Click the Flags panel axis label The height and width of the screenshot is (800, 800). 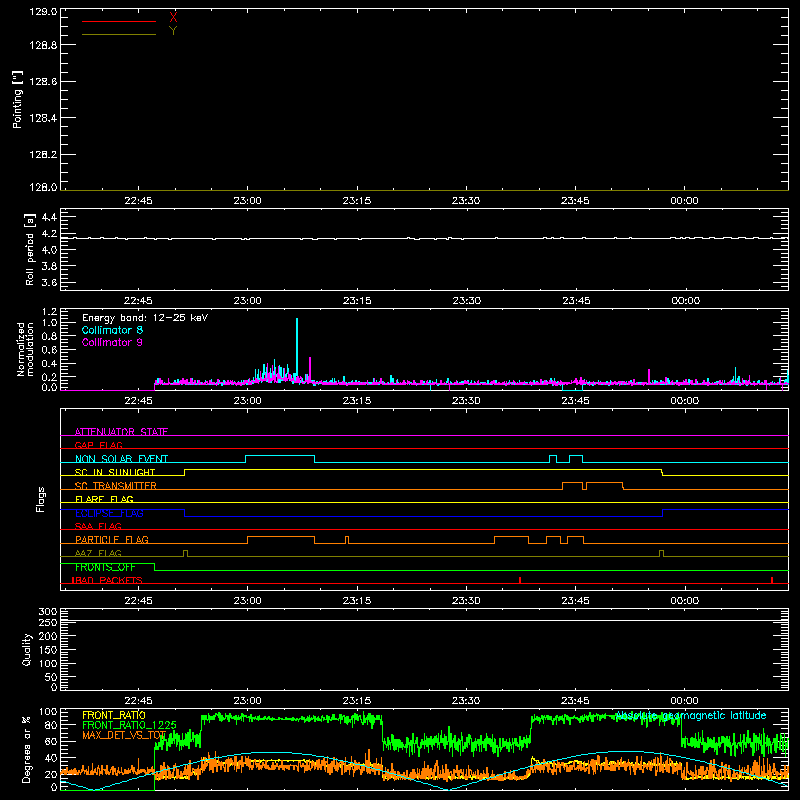(40, 499)
